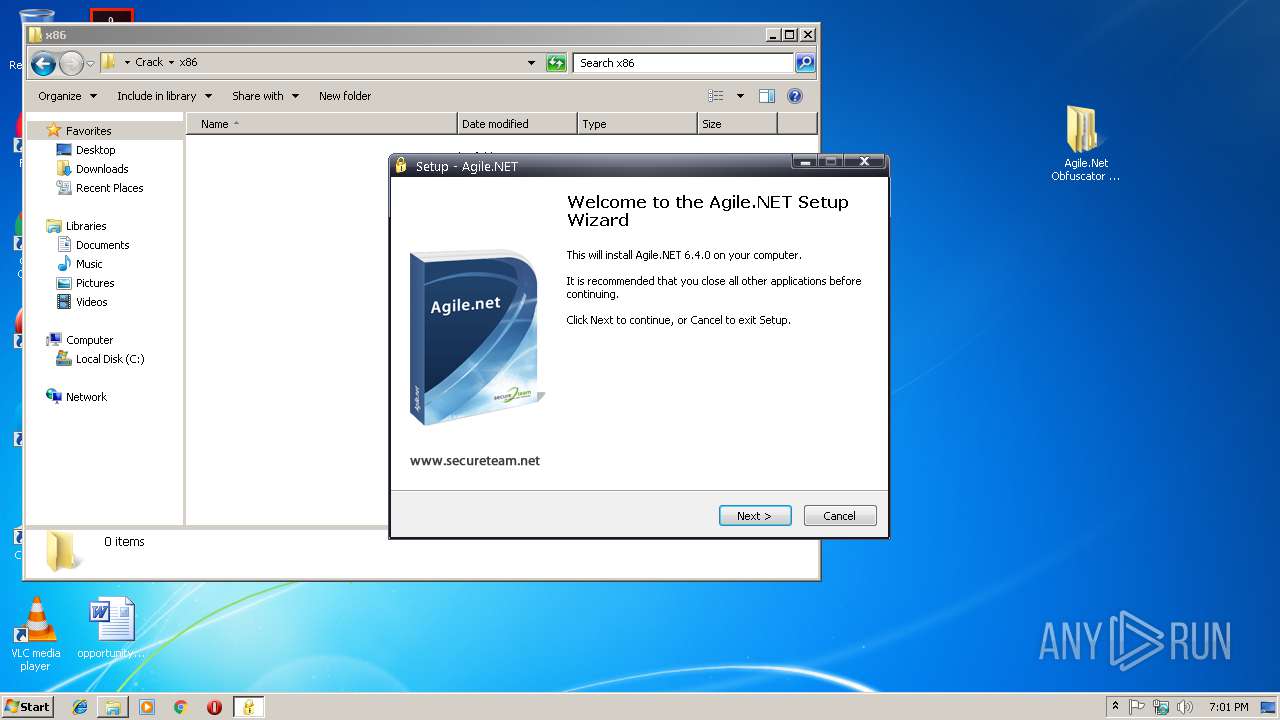
Task: Click the 7:01 PM clock
Action: (x=1228, y=707)
